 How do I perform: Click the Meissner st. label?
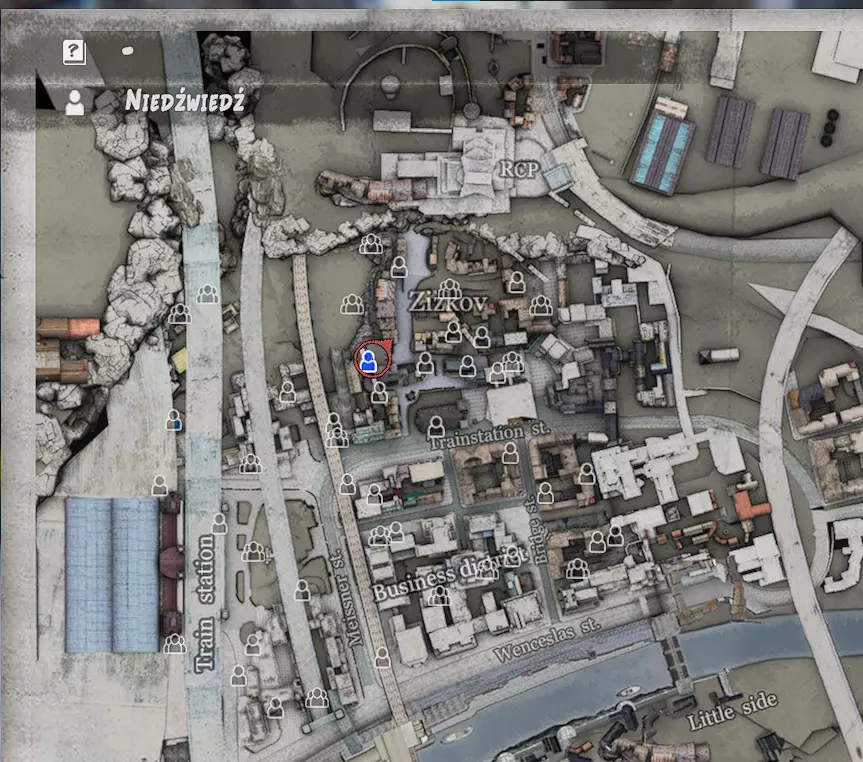coord(345,598)
